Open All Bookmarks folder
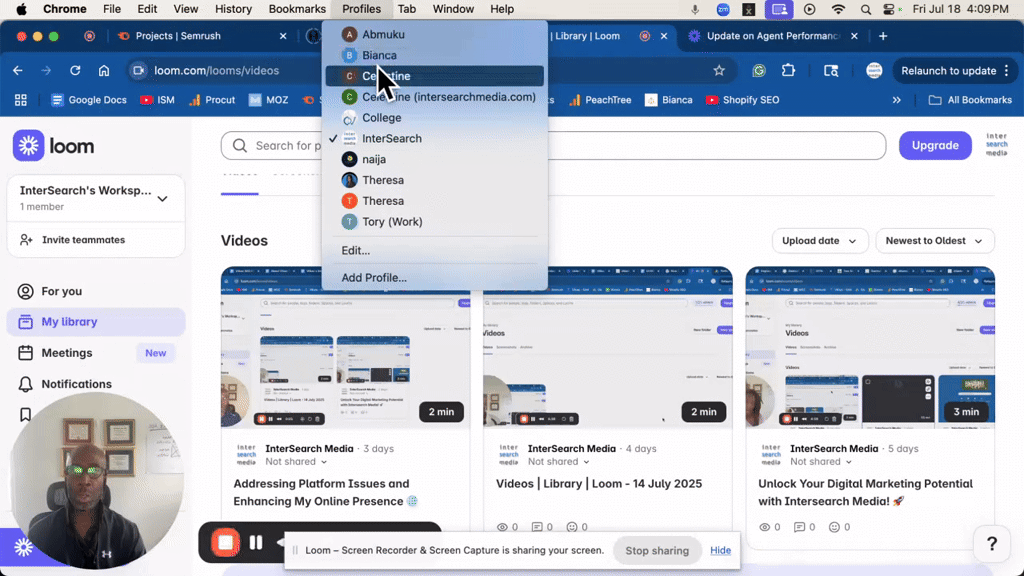Viewport: 1024px width, 576px height. coord(970,100)
